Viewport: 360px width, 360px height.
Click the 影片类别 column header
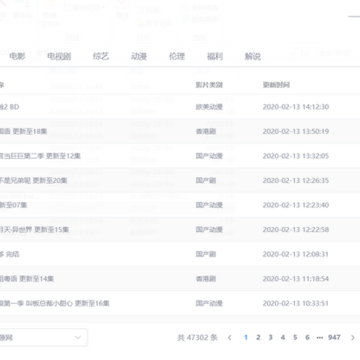click(x=209, y=85)
